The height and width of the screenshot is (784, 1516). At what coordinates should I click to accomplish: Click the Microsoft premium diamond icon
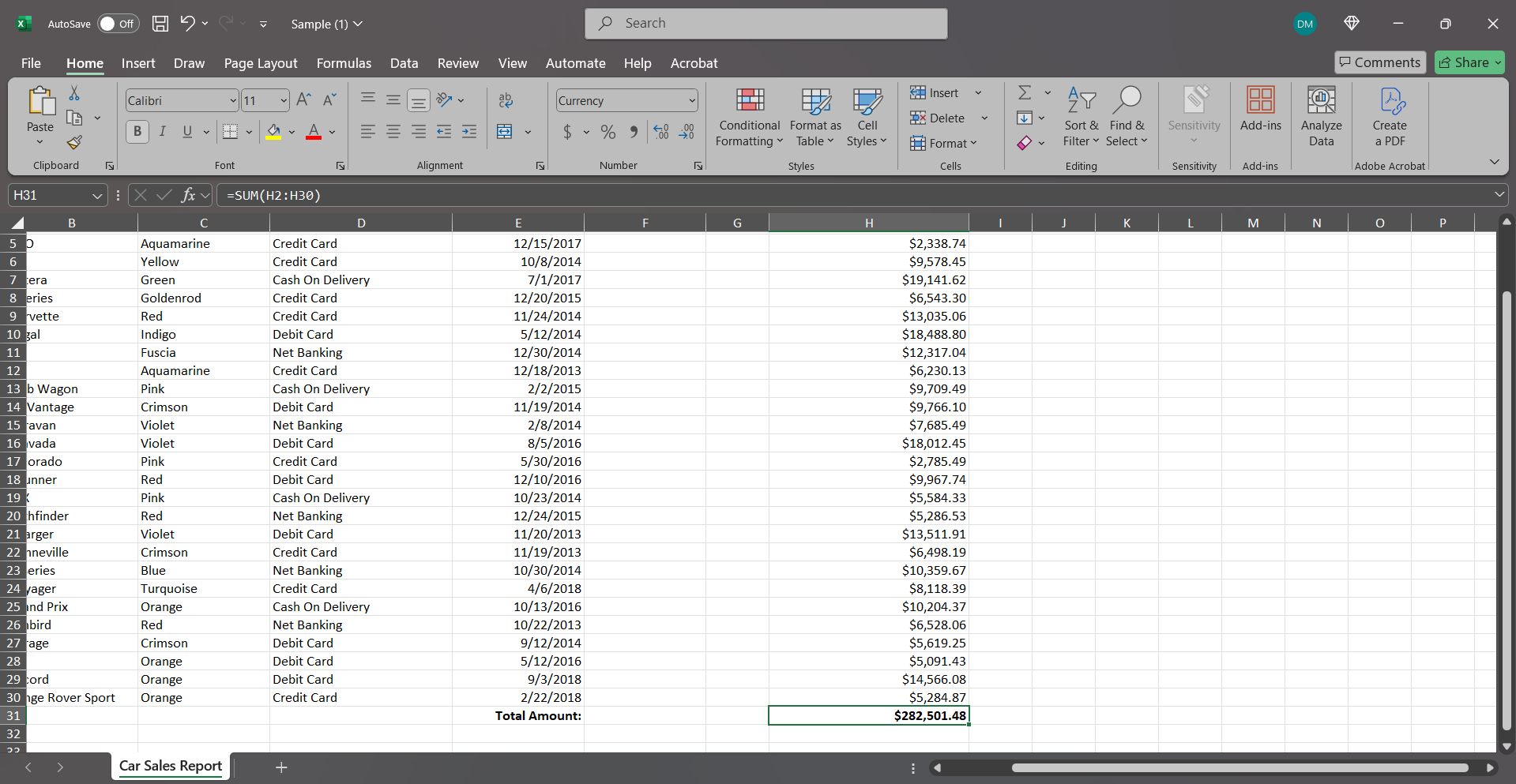[x=1352, y=23]
